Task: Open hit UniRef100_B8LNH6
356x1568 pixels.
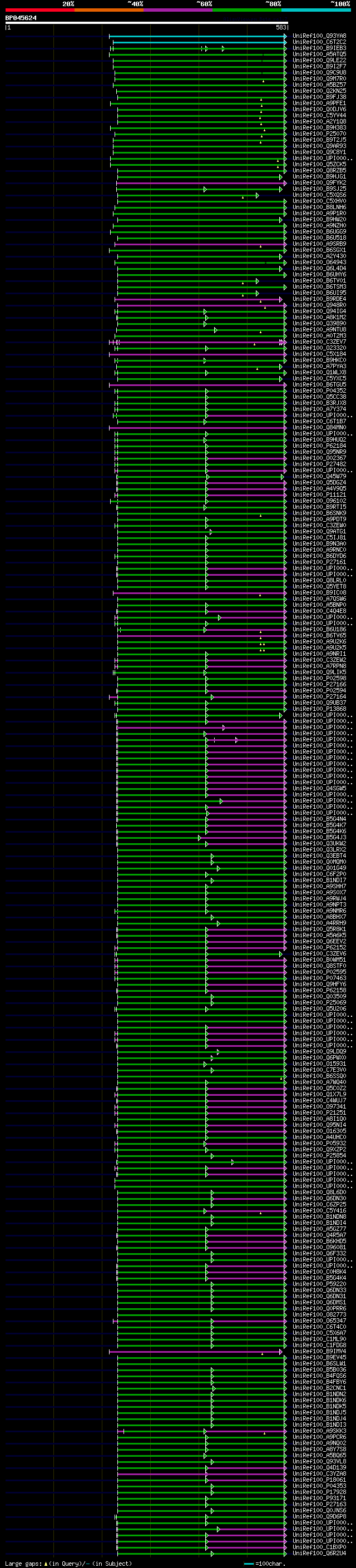Action: pos(319,207)
